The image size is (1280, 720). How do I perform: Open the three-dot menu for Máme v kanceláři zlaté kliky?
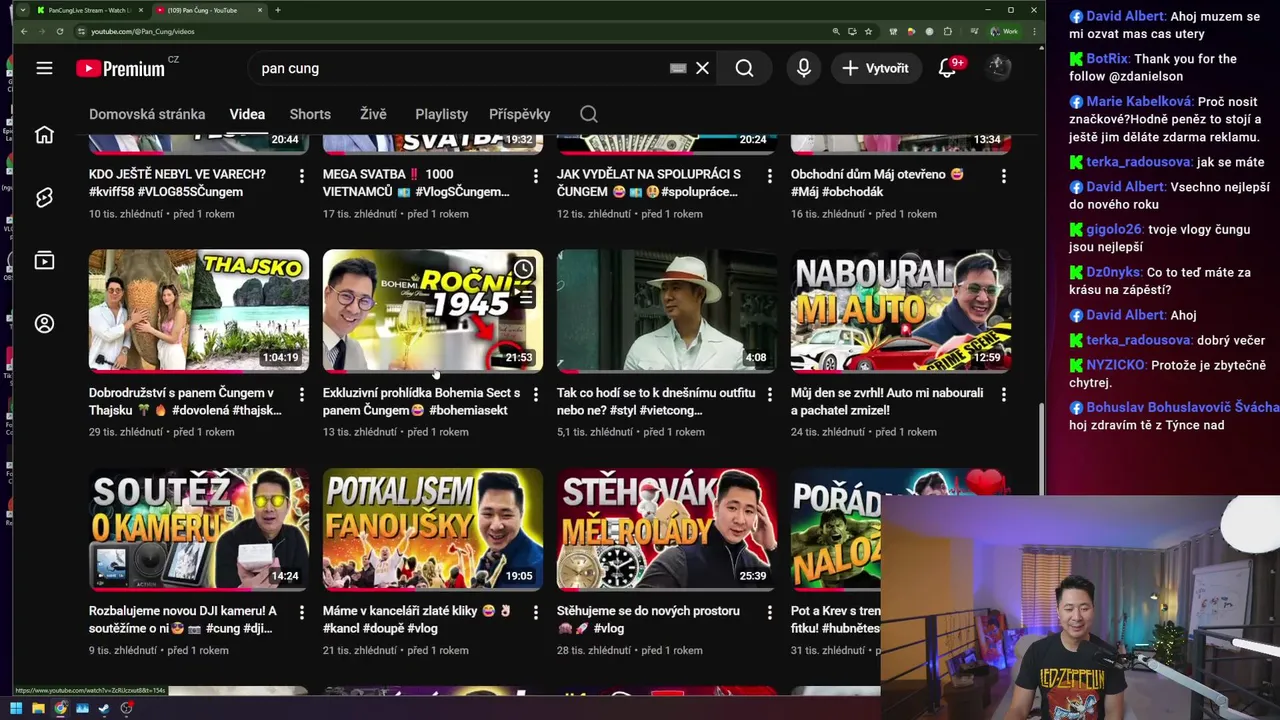click(x=535, y=612)
